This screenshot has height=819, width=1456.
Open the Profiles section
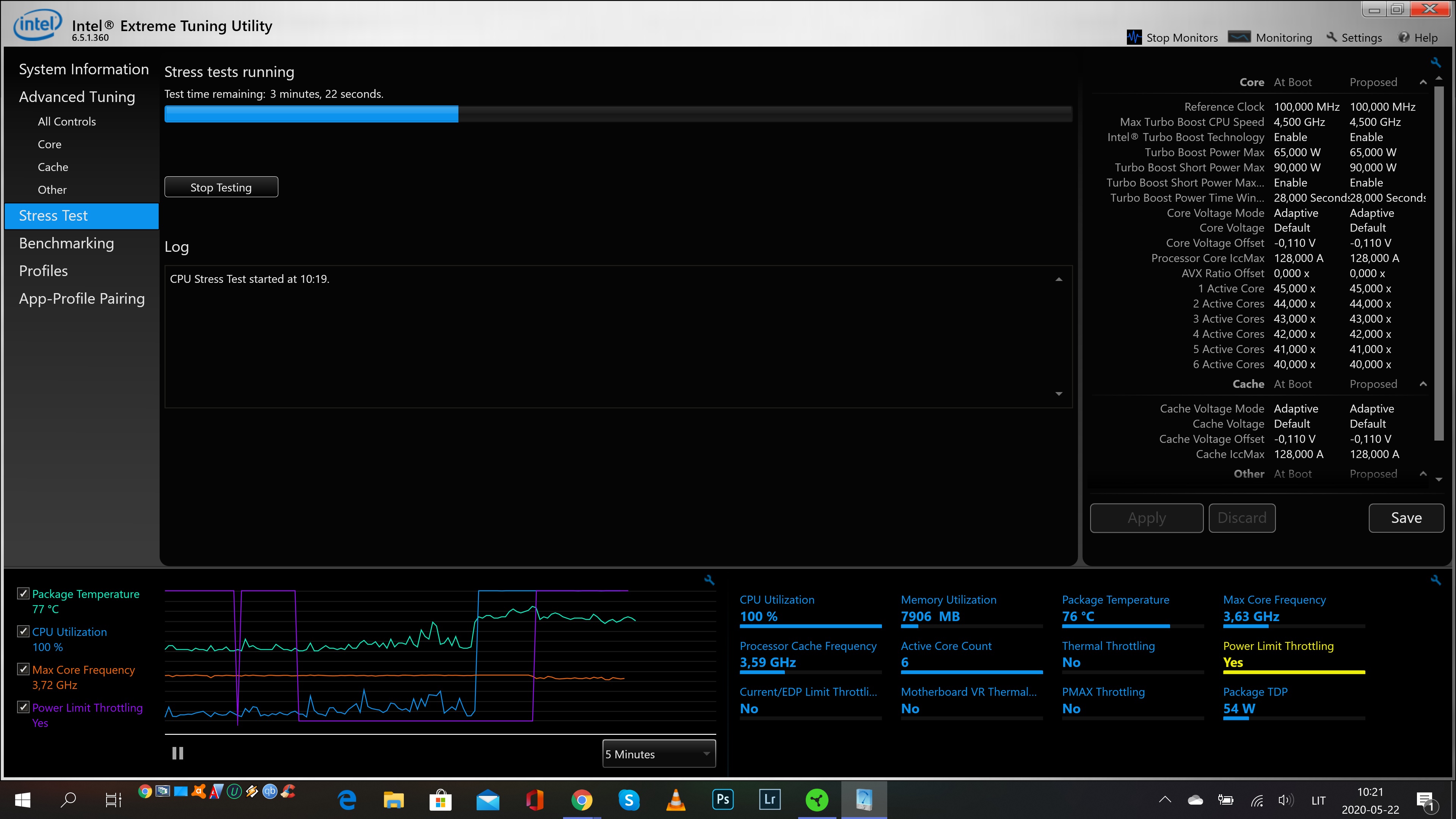click(x=43, y=271)
